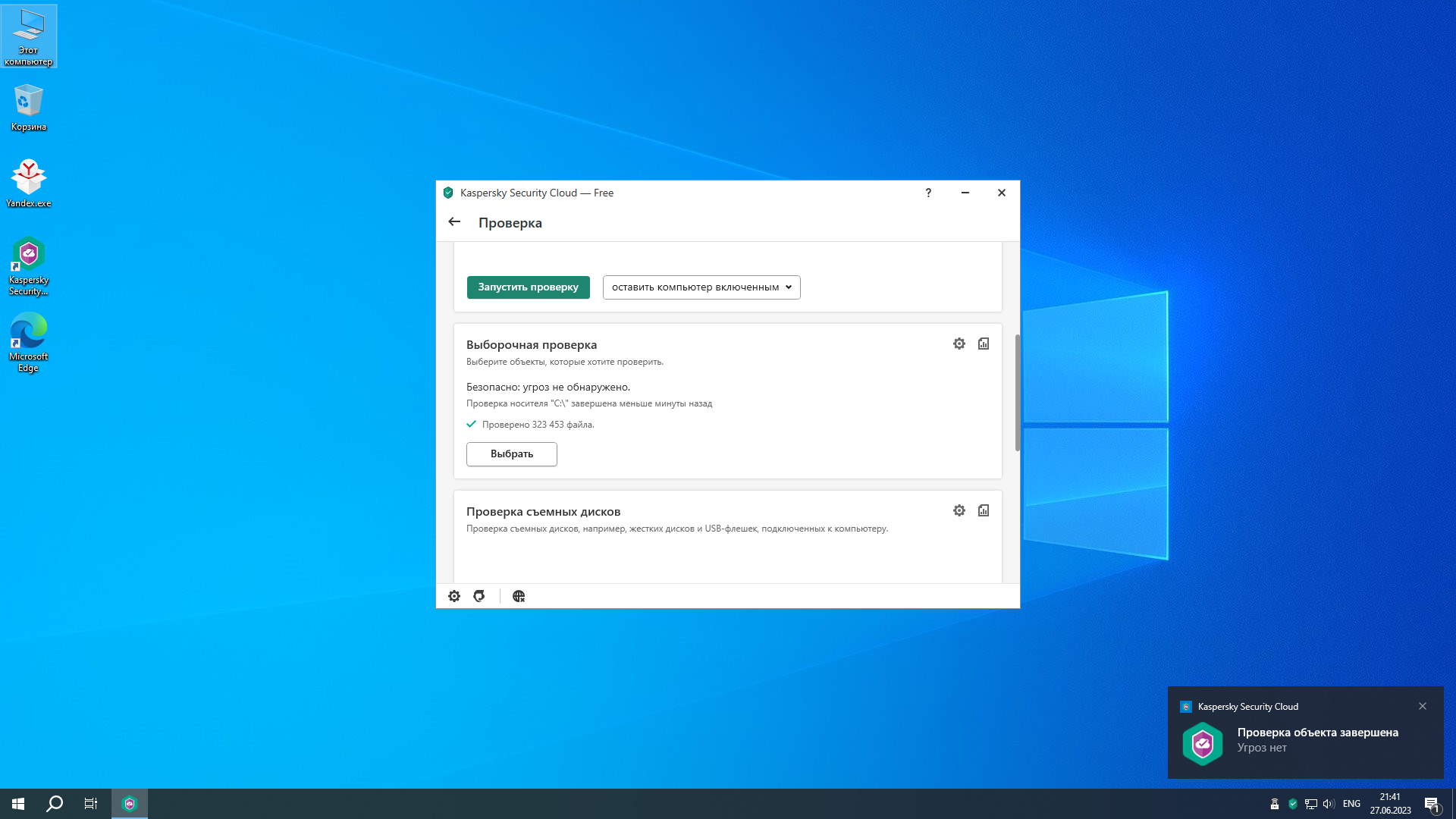The width and height of the screenshot is (1456, 819).
Task: Click the support headset icon in footer
Action: pos(479,596)
